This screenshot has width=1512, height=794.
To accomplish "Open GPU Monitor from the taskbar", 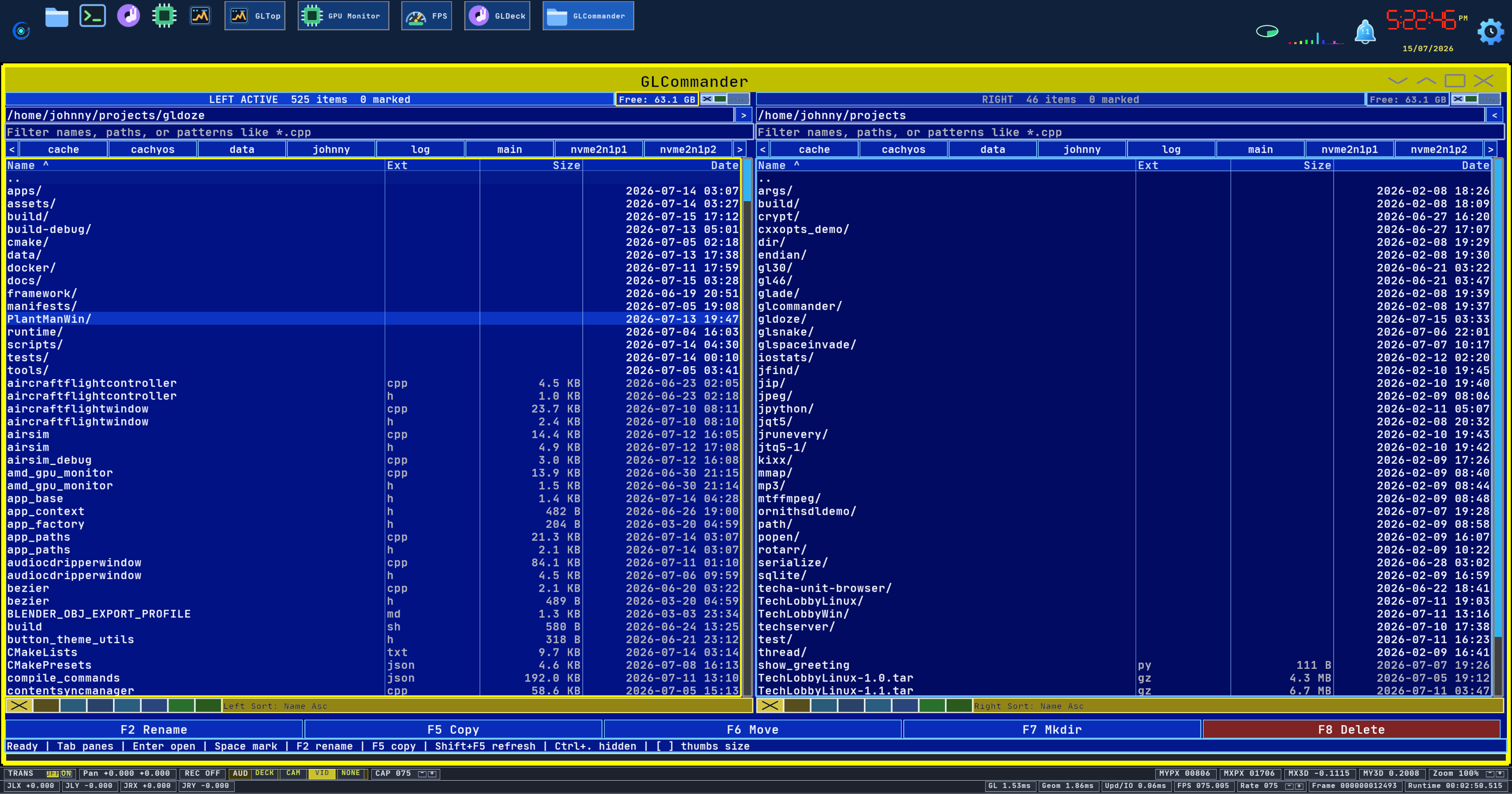I will [x=343, y=16].
